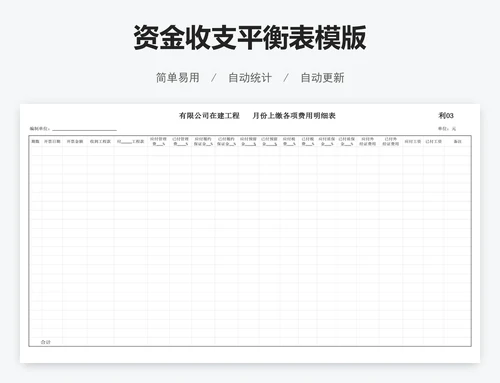Click the 合计 total row label
This screenshot has width=500, height=383.
pyautogui.click(x=45, y=342)
